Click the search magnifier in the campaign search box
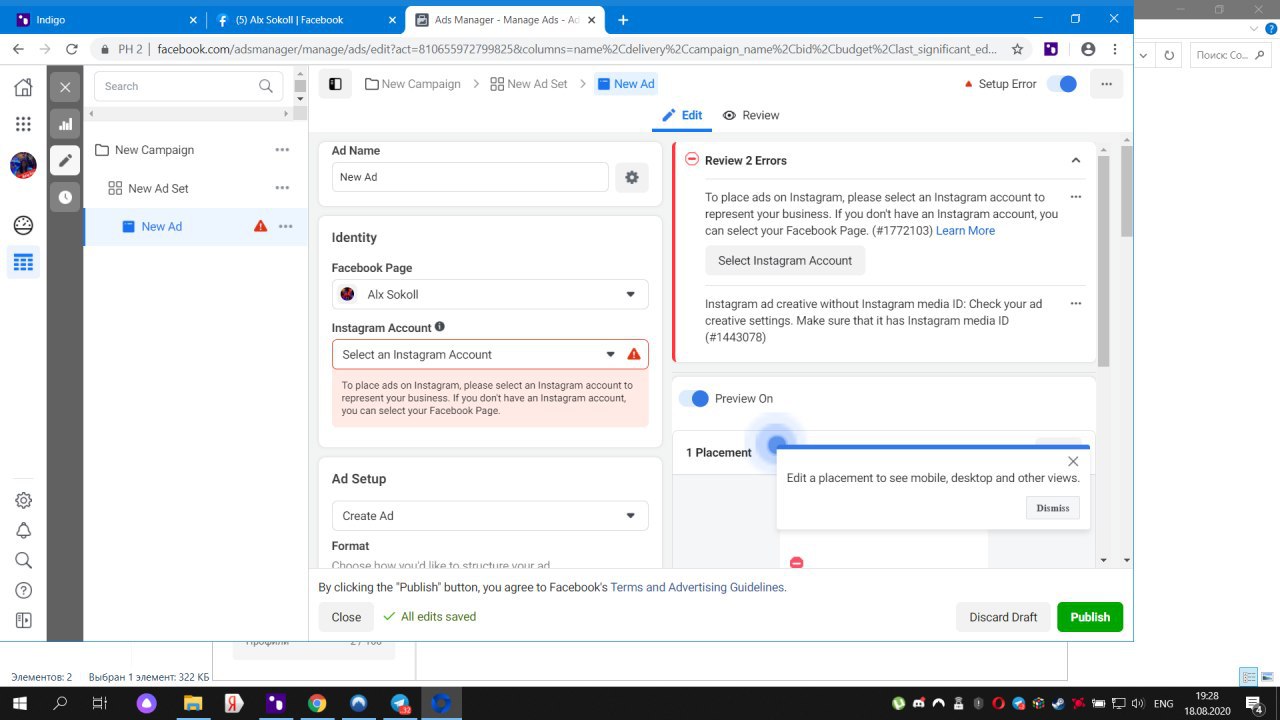Image resolution: width=1280 pixels, height=720 pixels. (266, 86)
